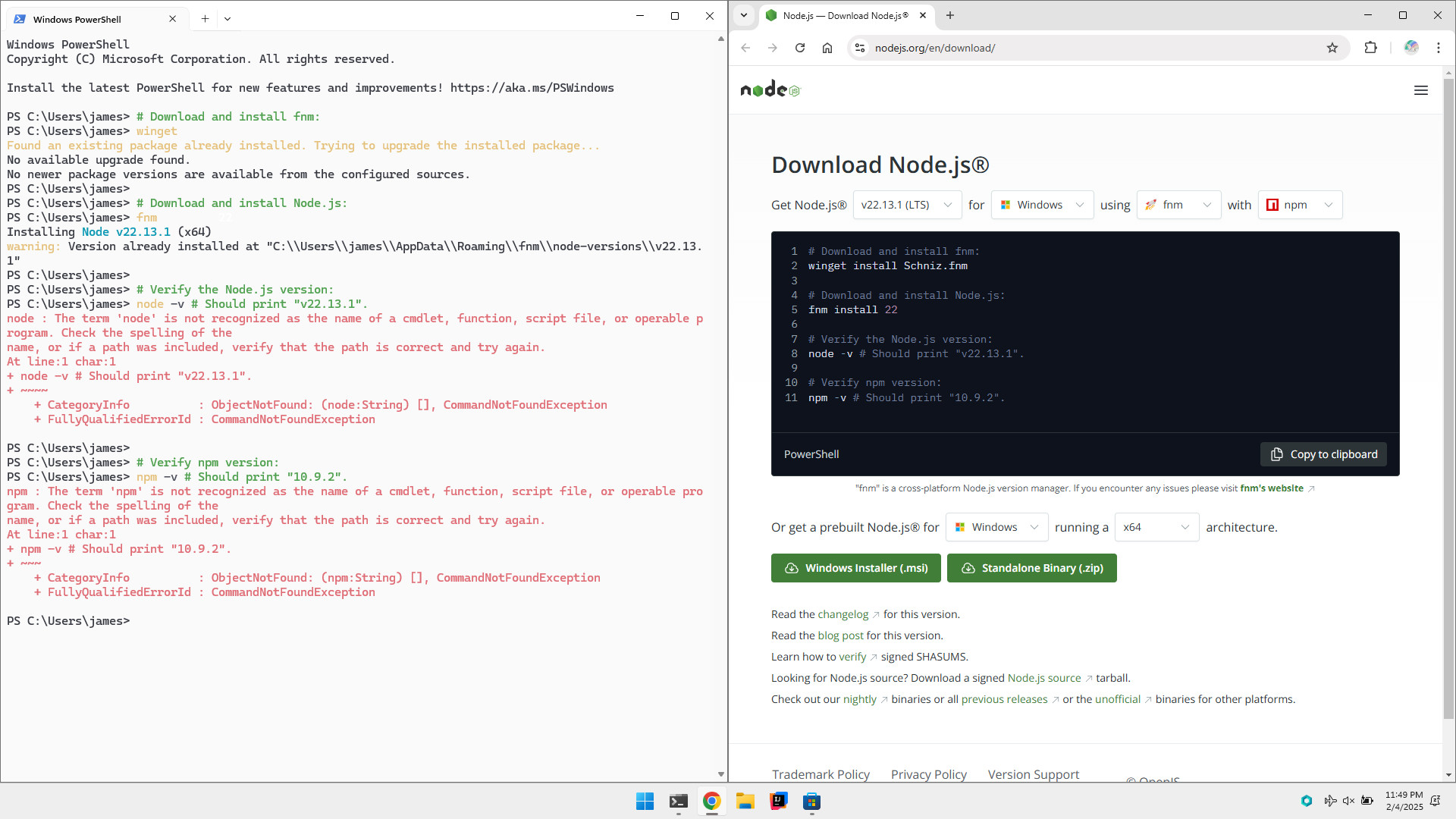Click the Node.js logo

(770, 89)
